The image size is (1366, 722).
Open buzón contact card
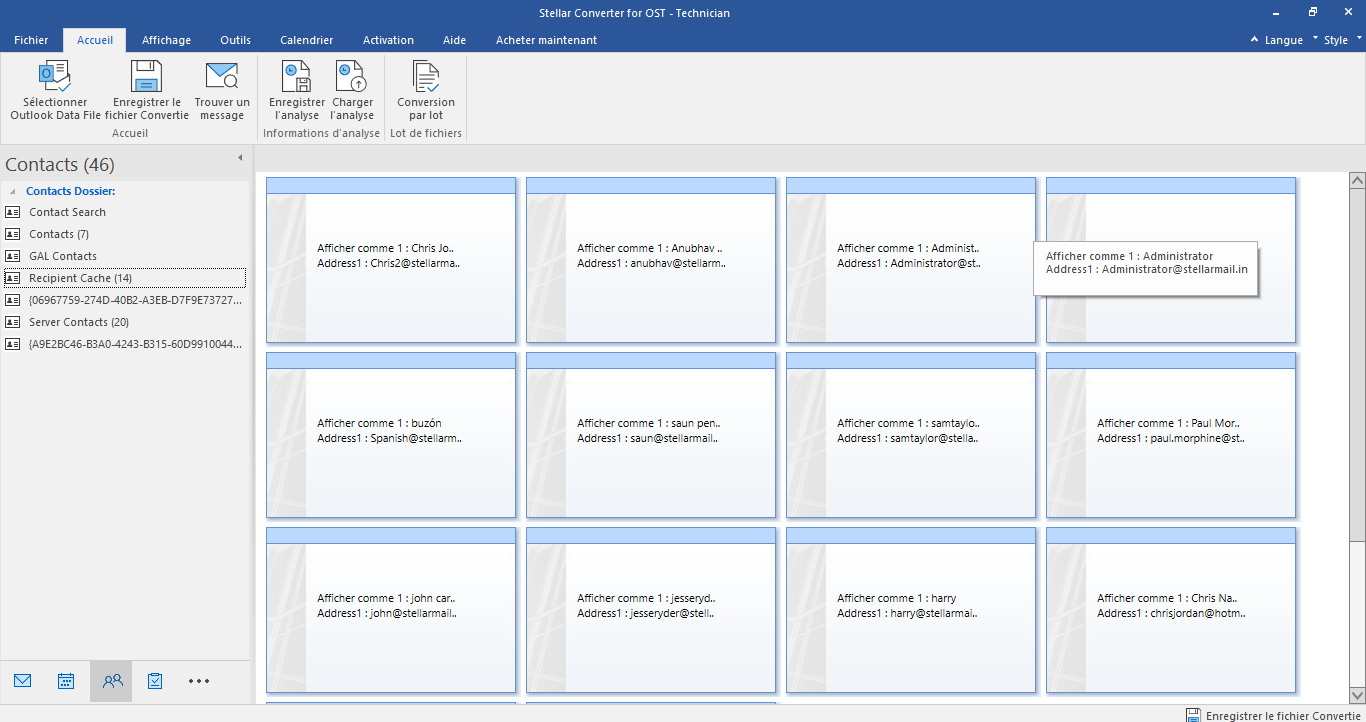pyautogui.click(x=391, y=435)
